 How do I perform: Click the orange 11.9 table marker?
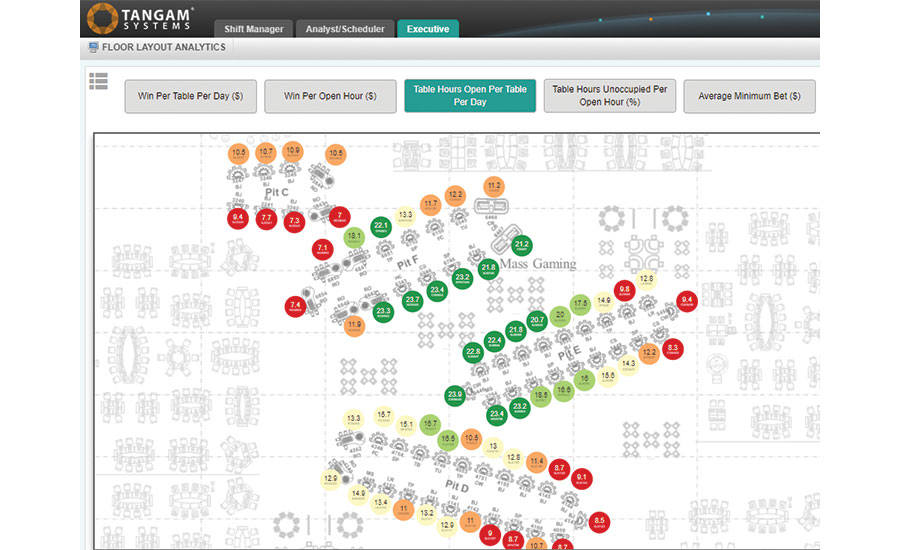point(354,326)
